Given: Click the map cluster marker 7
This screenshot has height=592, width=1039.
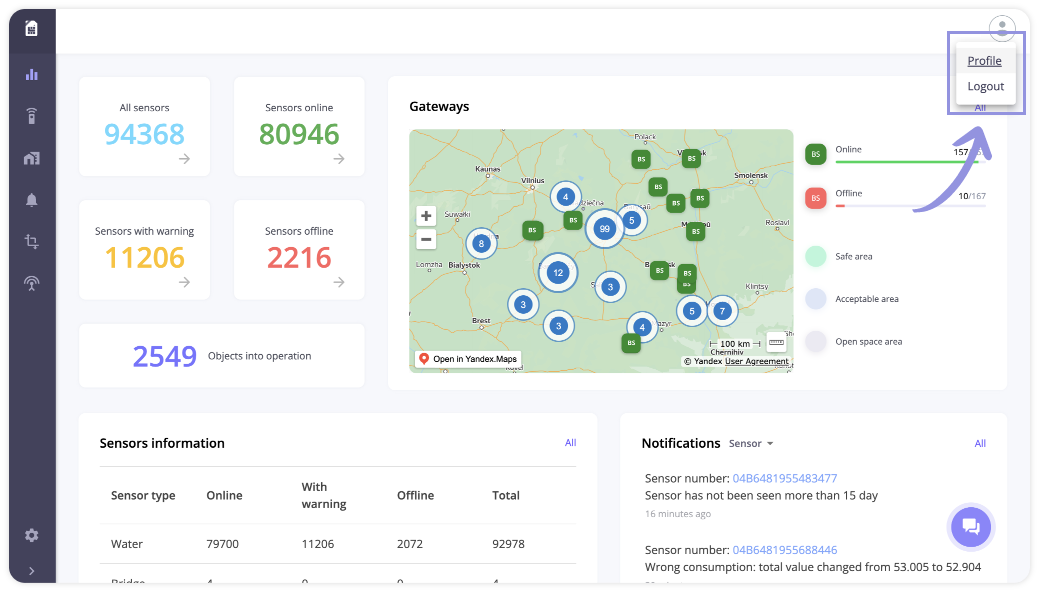Looking at the screenshot, I should click(x=722, y=310).
